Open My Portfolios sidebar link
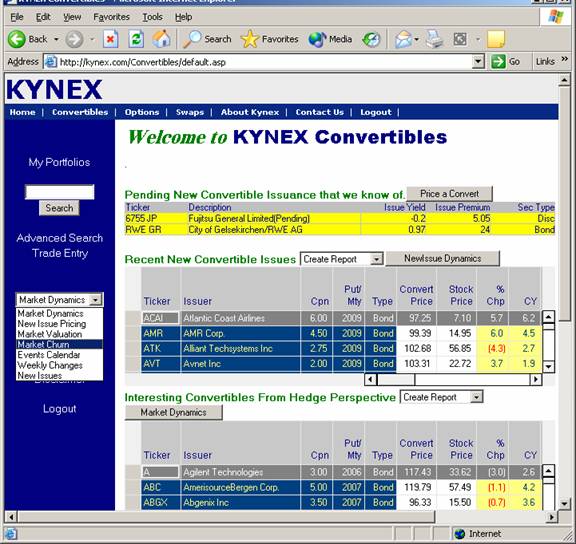The width and height of the screenshot is (576, 544). point(59,162)
